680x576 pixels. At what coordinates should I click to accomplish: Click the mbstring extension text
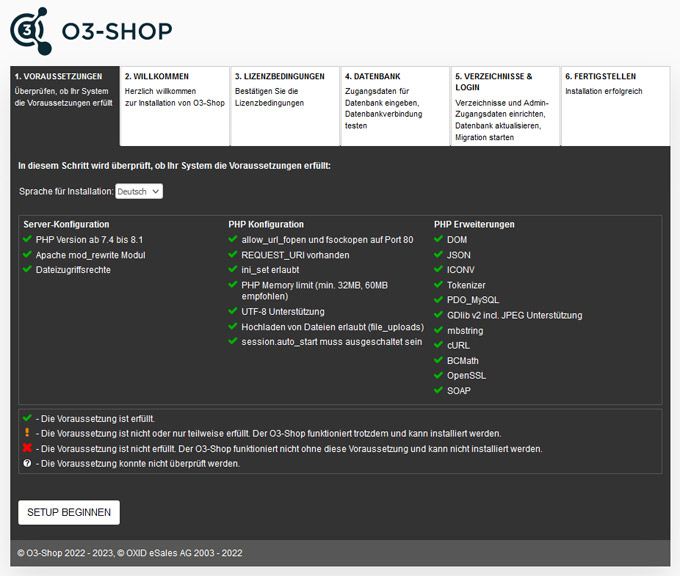[x=465, y=331]
